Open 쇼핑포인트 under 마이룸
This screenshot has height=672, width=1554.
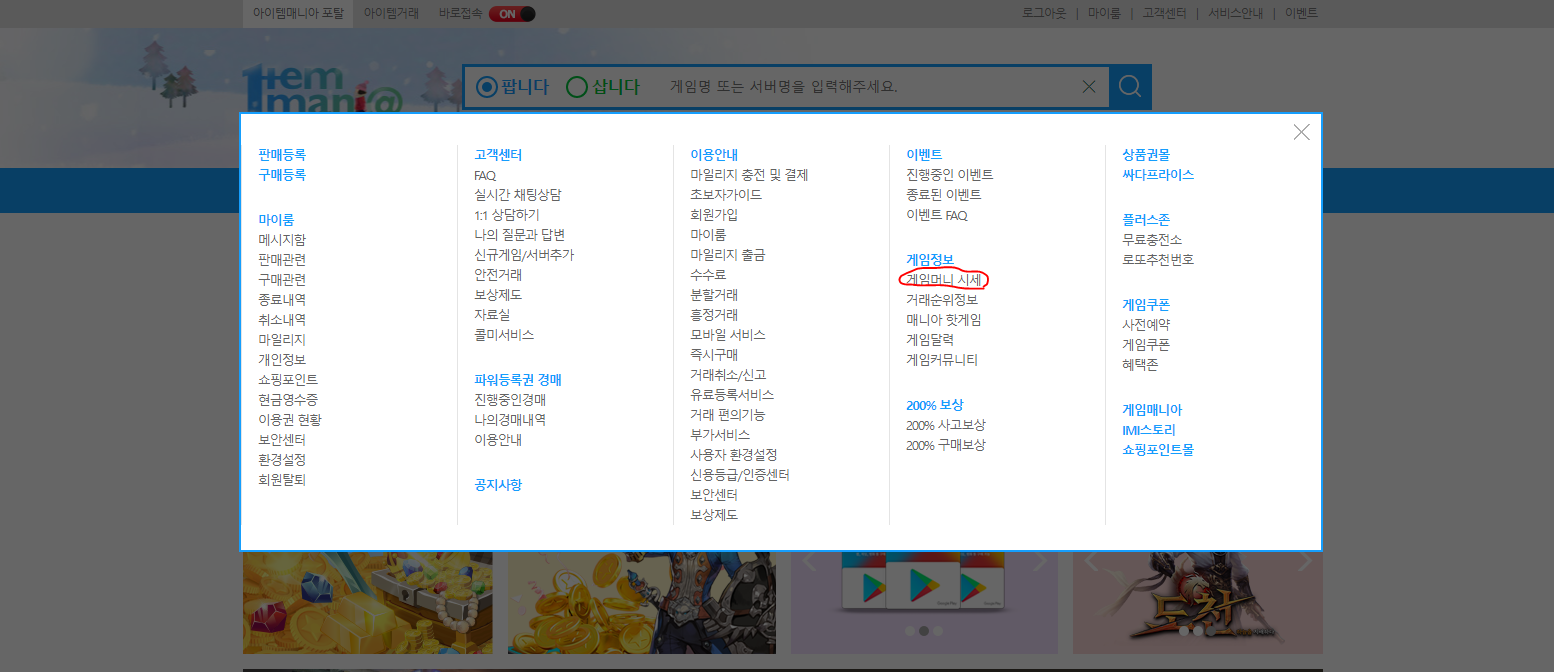point(288,380)
